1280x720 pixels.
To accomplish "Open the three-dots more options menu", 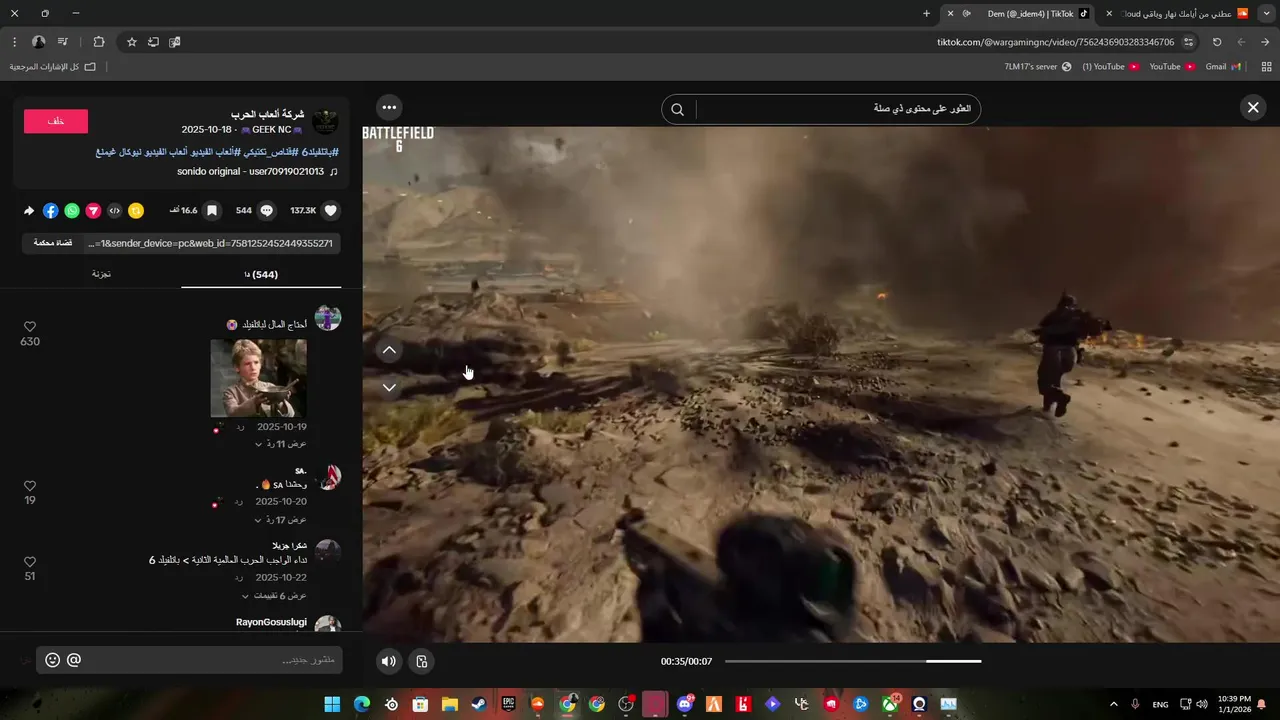I will tap(389, 108).
